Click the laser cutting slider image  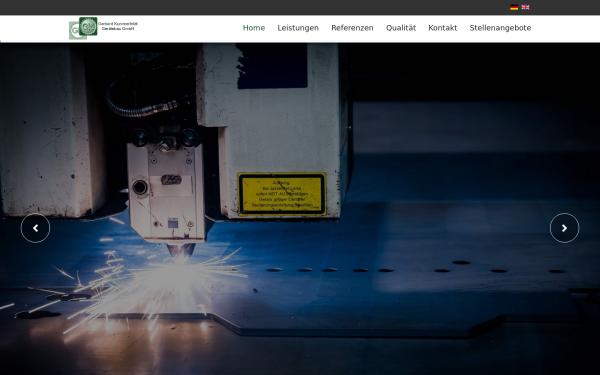(x=300, y=209)
